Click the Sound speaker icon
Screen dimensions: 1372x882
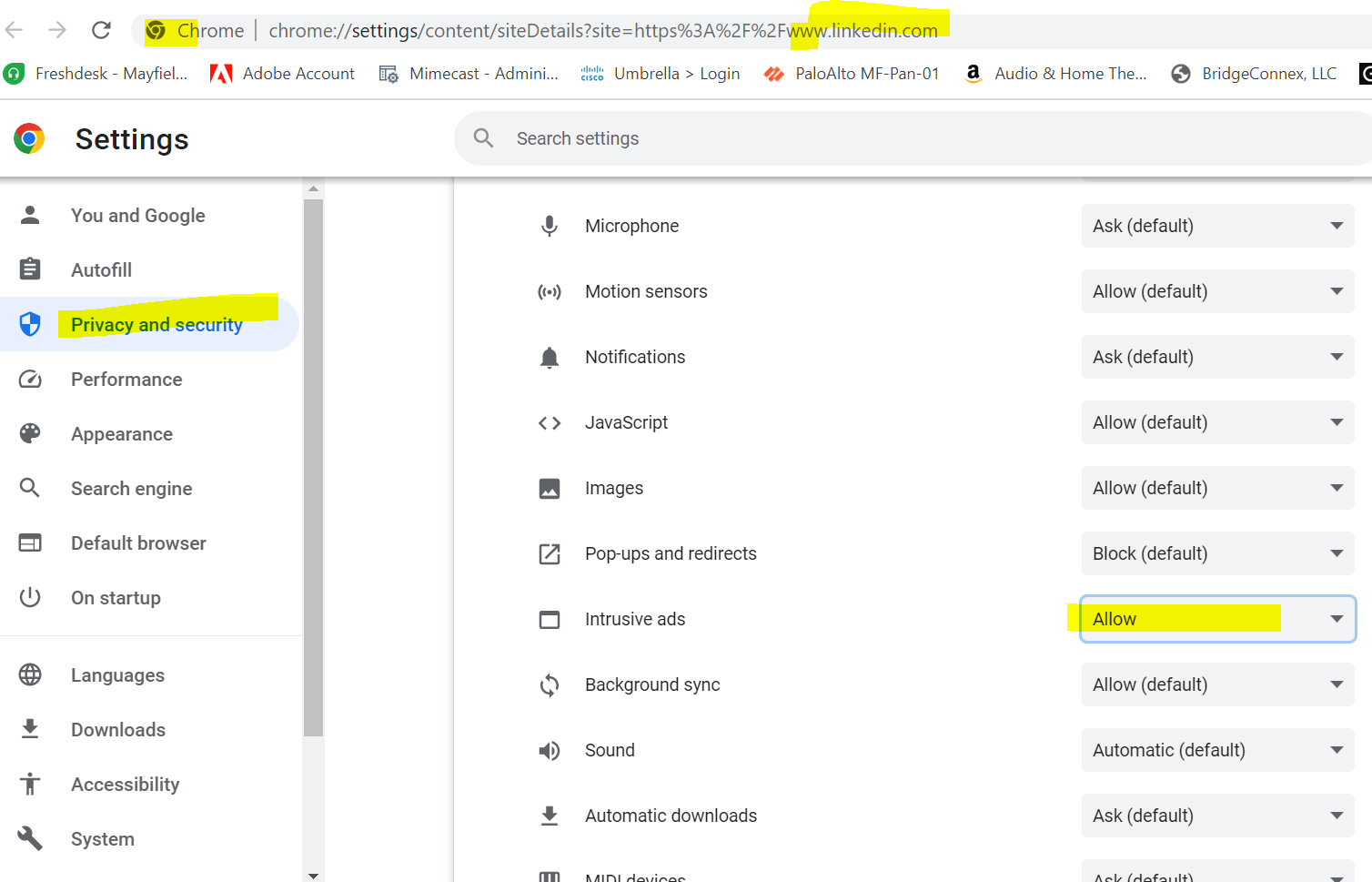pos(550,751)
